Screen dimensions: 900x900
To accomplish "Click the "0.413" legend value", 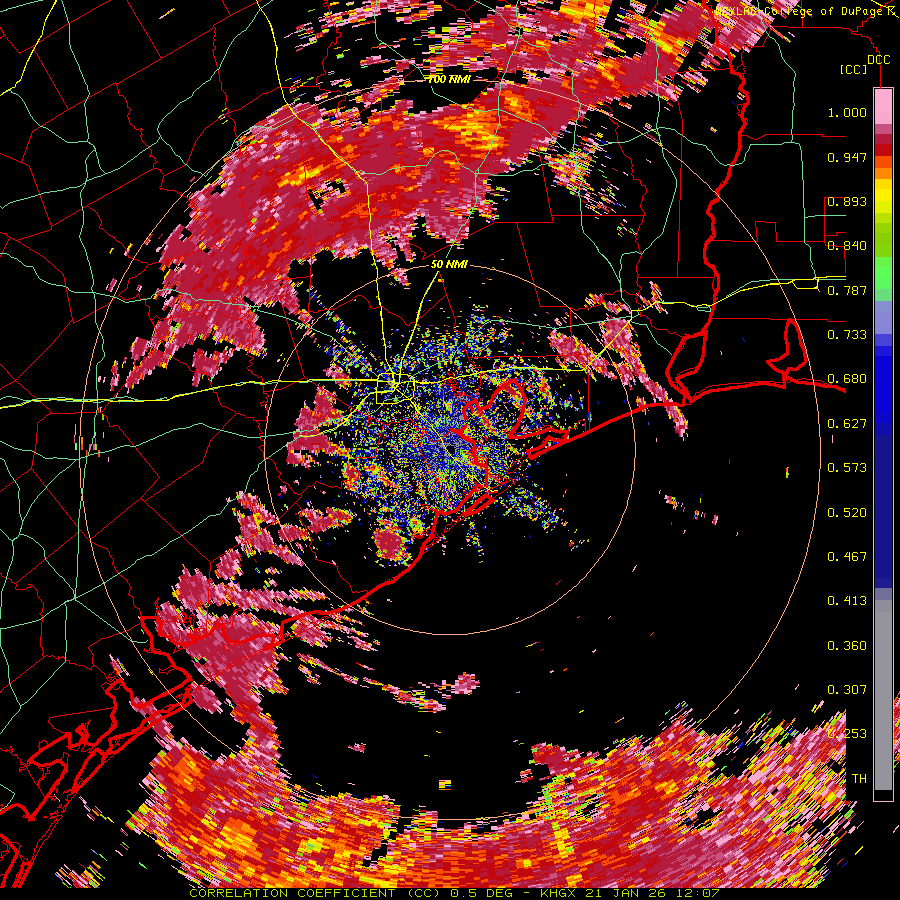I will click(x=847, y=601).
